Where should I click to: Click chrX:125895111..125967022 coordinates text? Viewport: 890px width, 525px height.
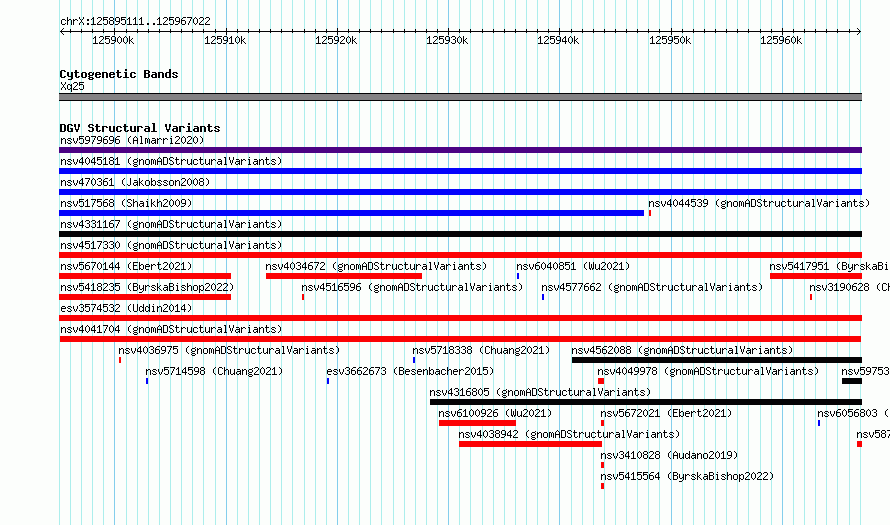[135, 21]
